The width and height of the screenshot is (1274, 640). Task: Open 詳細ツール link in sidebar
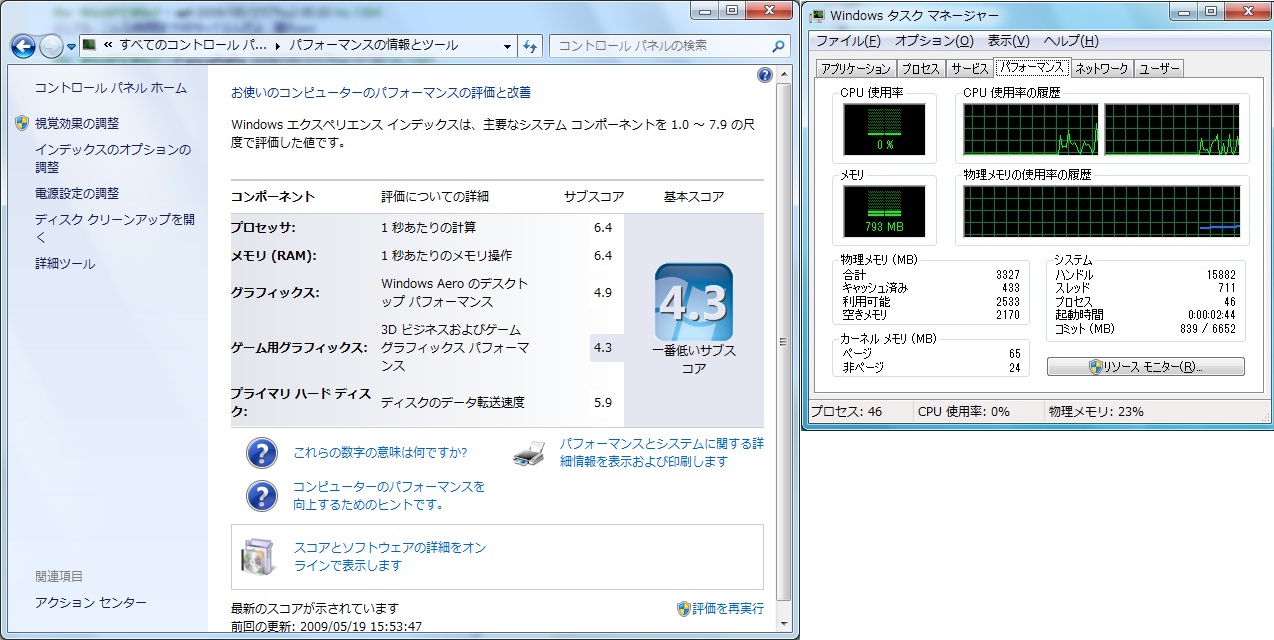pos(65,264)
